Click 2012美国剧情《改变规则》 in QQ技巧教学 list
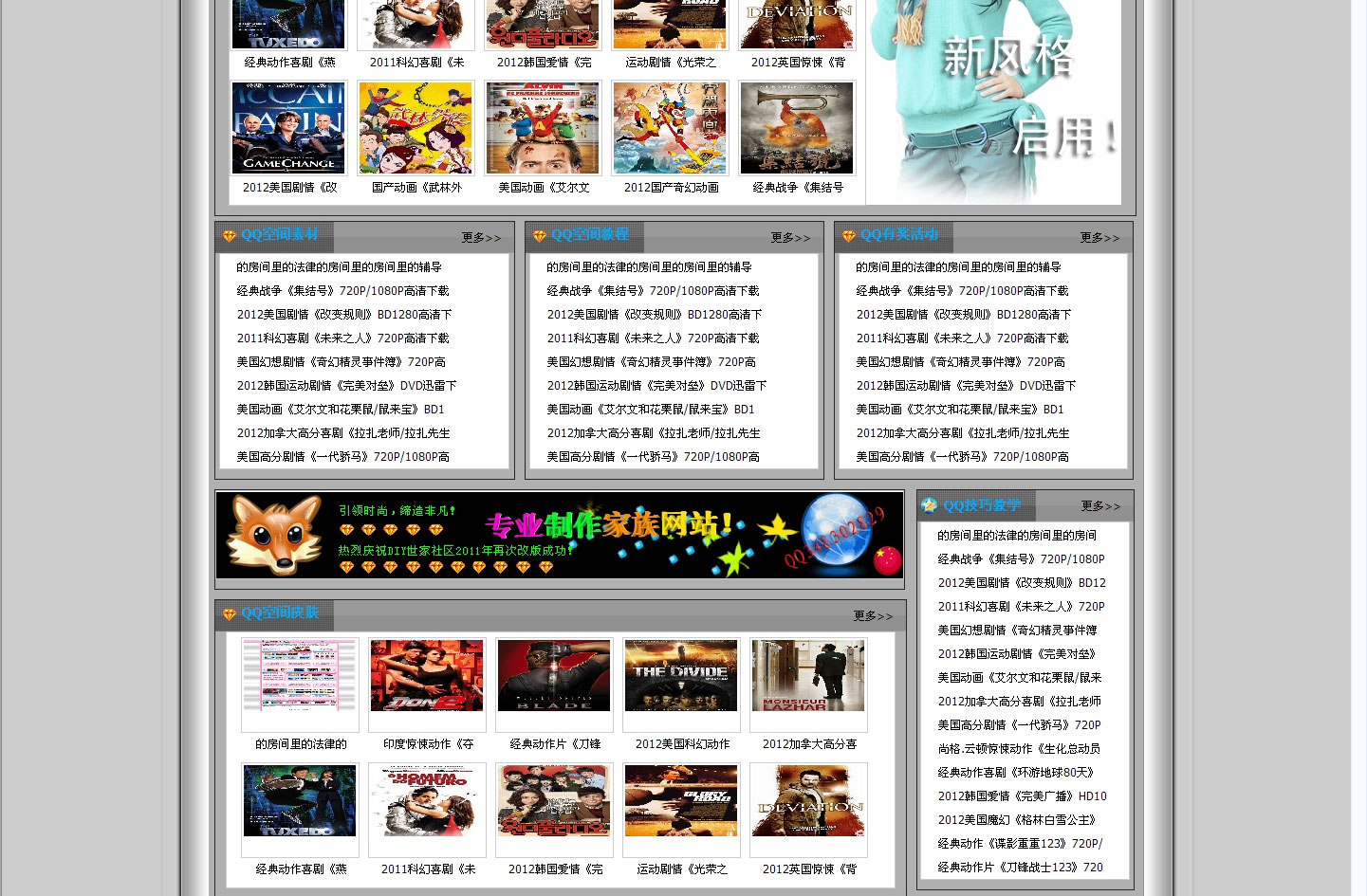Screen dimensions: 1367x896 pyautogui.click(x=1022, y=583)
